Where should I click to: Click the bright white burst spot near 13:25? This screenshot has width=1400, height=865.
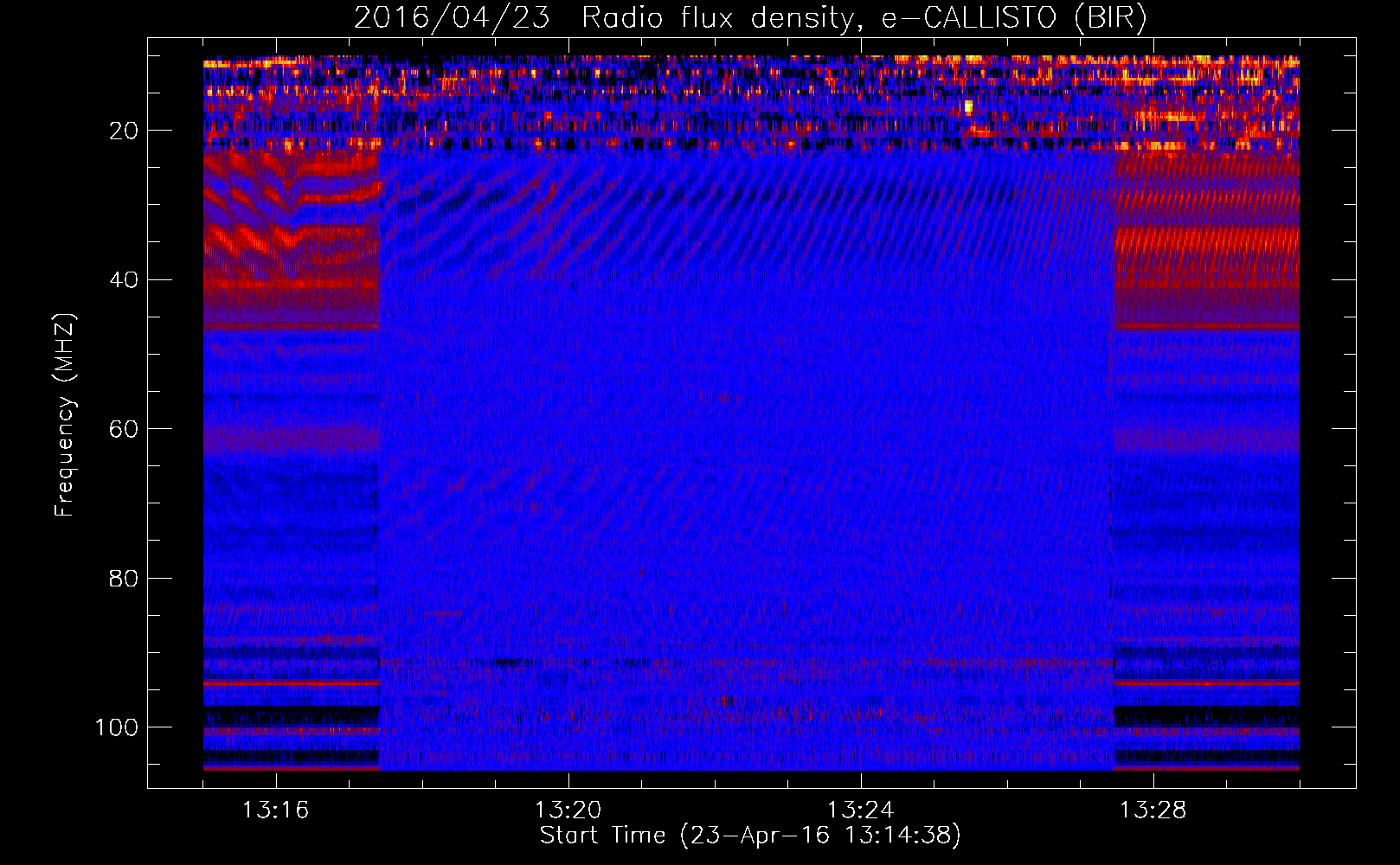(968, 106)
